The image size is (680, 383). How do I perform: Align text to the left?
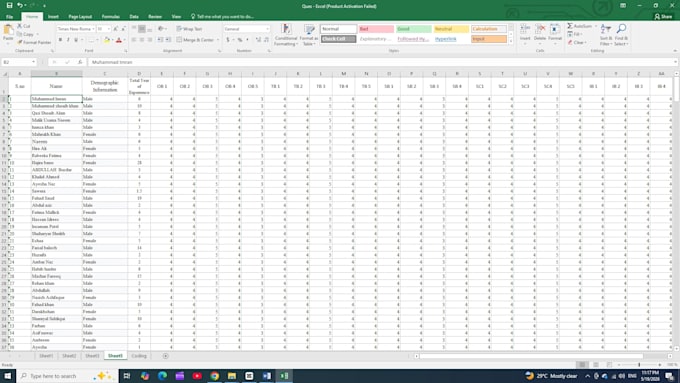(134, 40)
